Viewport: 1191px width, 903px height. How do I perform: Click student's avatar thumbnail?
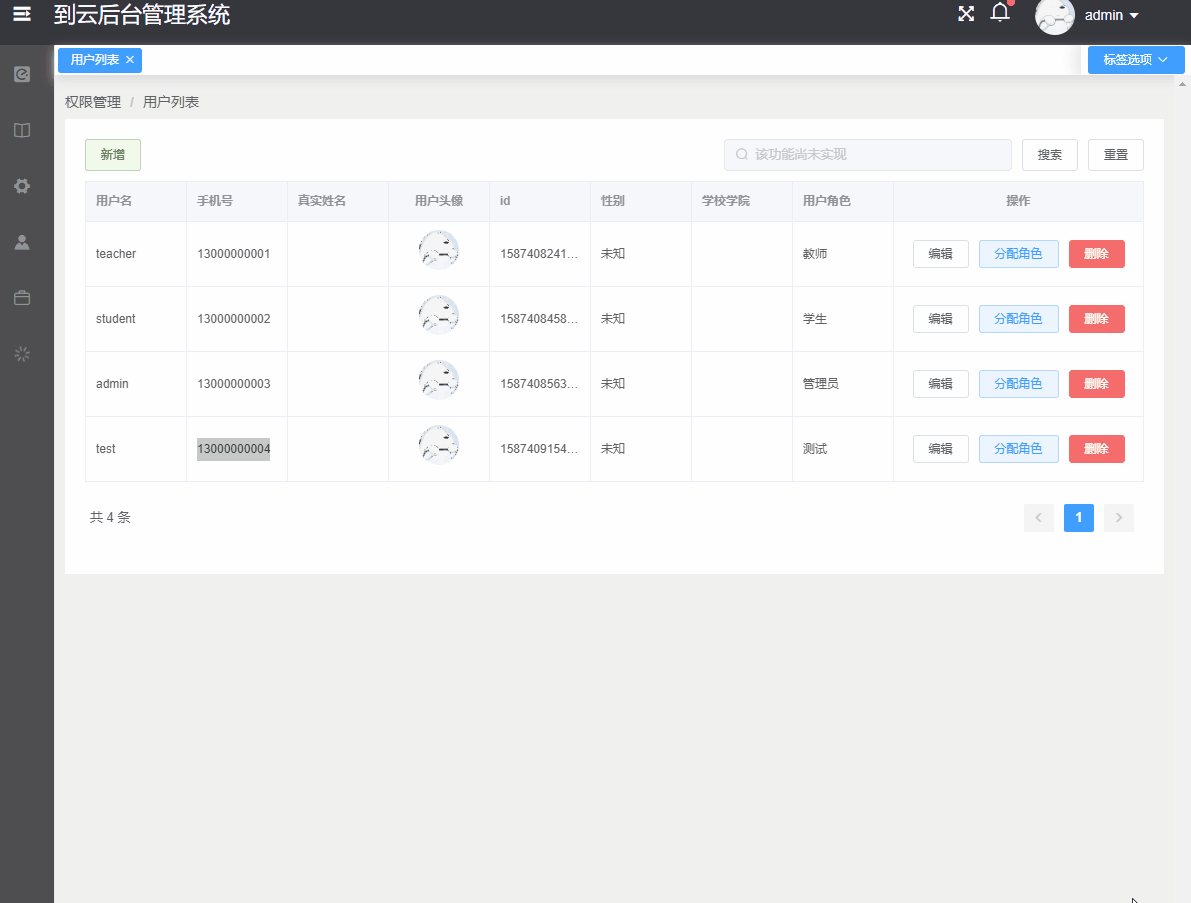click(x=439, y=315)
